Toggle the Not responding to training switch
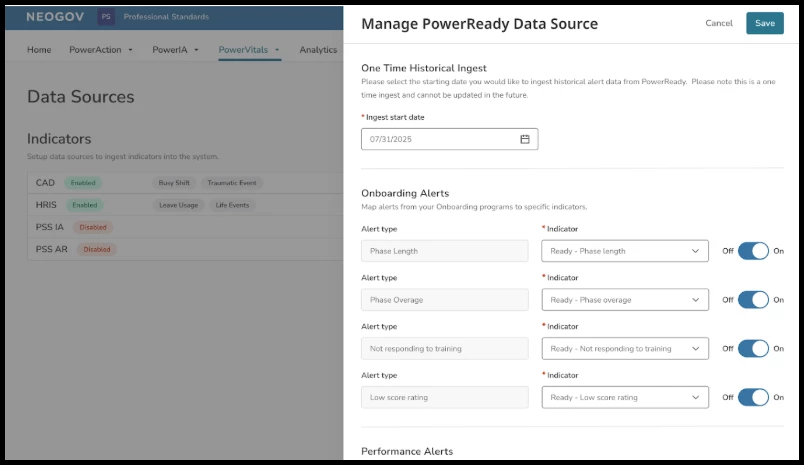The width and height of the screenshot is (804, 465). [753, 348]
